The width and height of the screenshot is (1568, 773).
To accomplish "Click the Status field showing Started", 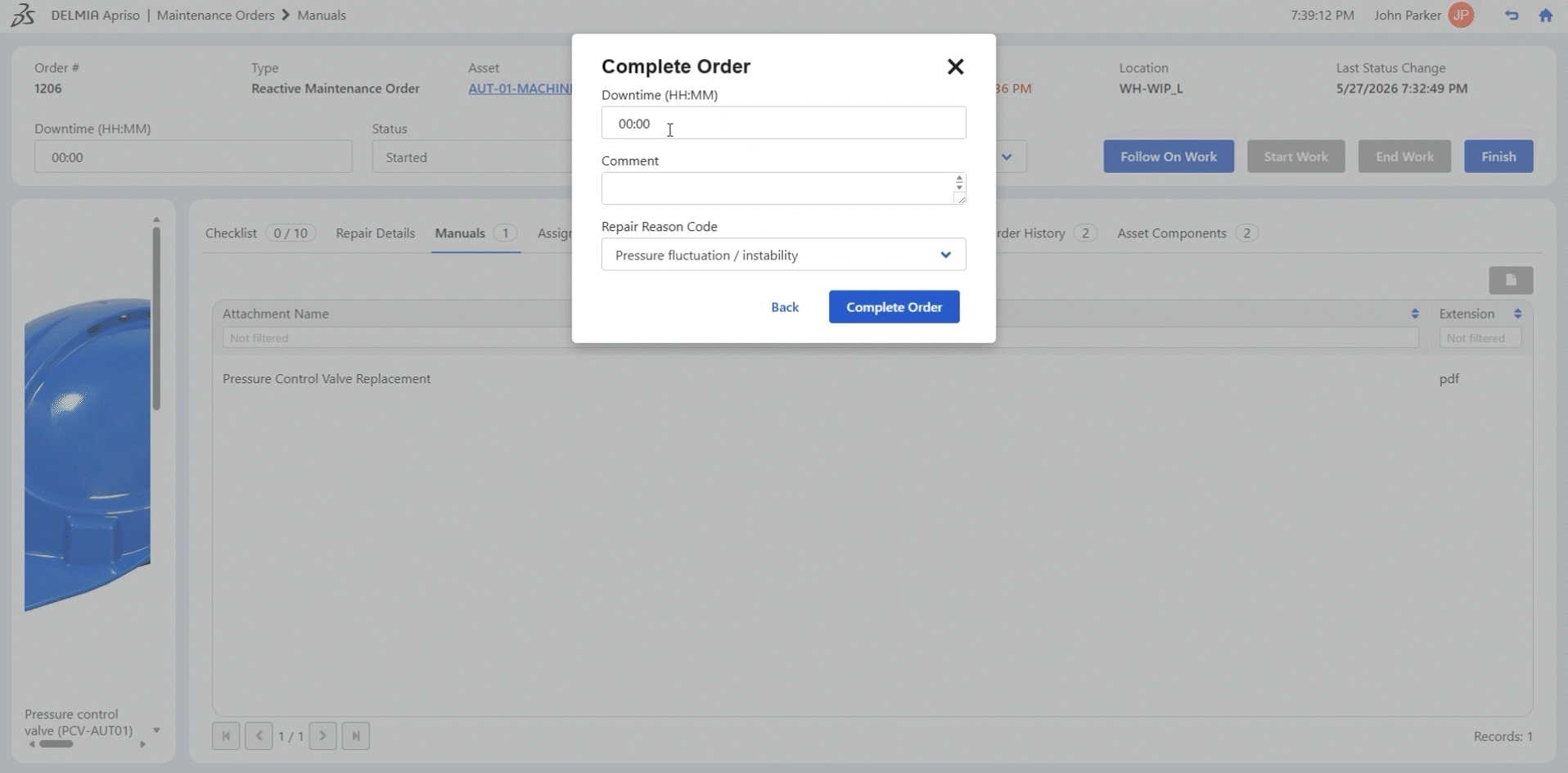I will [x=472, y=157].
